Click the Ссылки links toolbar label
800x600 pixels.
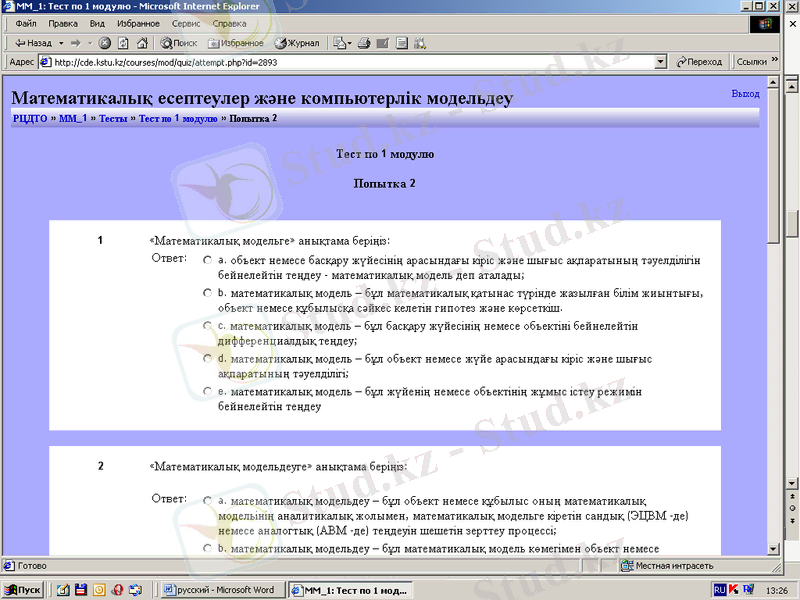(752, 62)
